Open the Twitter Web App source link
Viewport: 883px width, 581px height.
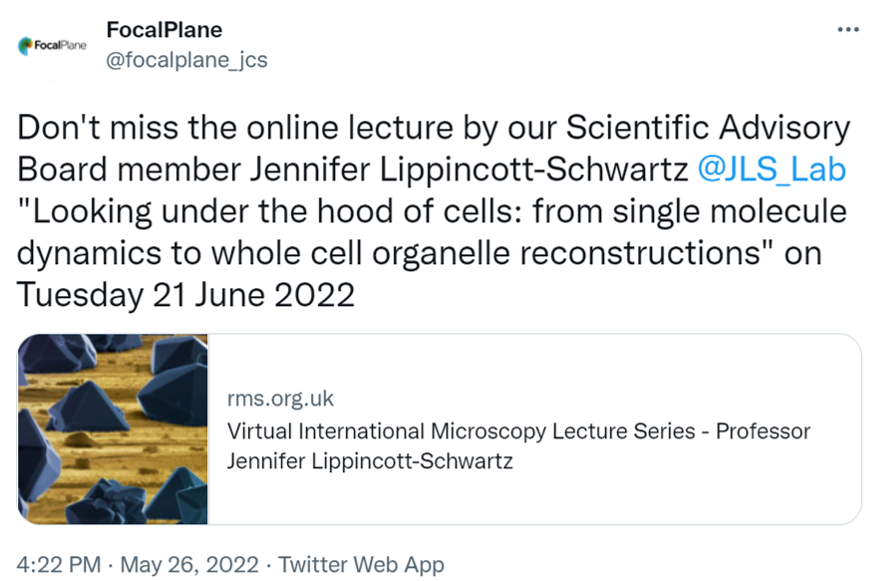[361, 565]
